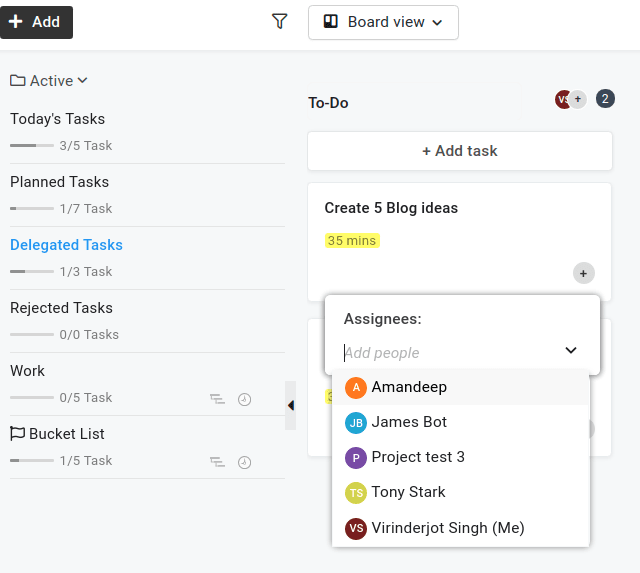
Task: Click the Add button
Action: point(36,22)
